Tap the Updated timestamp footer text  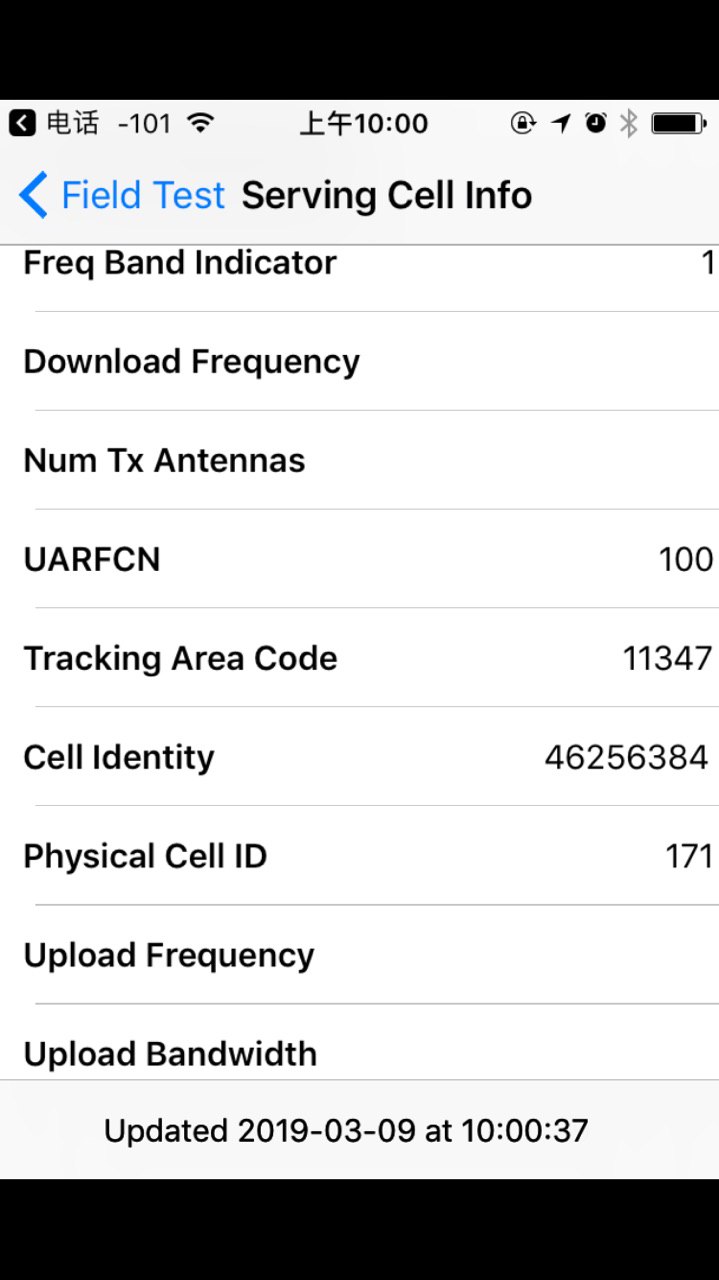(346, 1131)
